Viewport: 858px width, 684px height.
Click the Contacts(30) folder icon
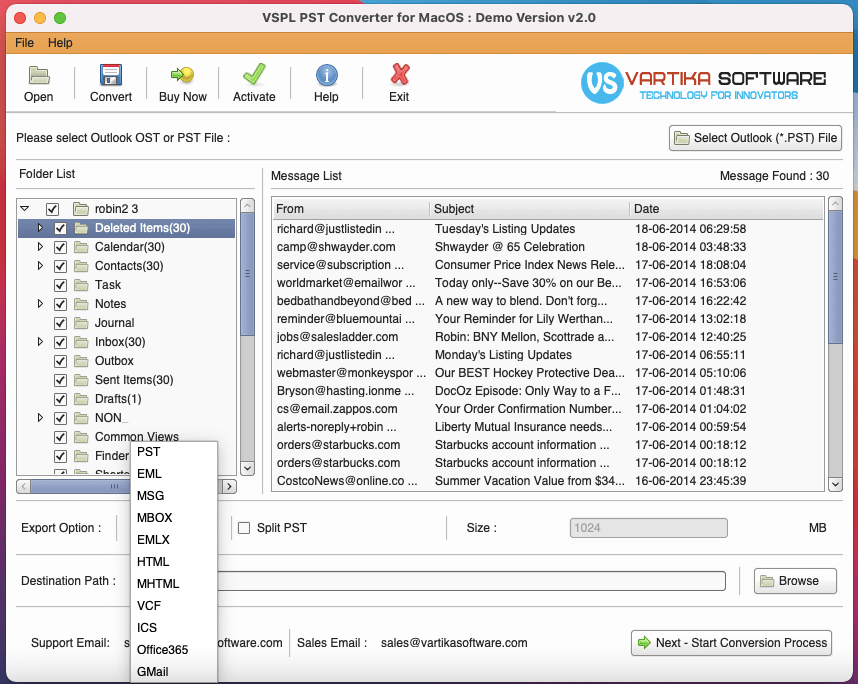81,266
